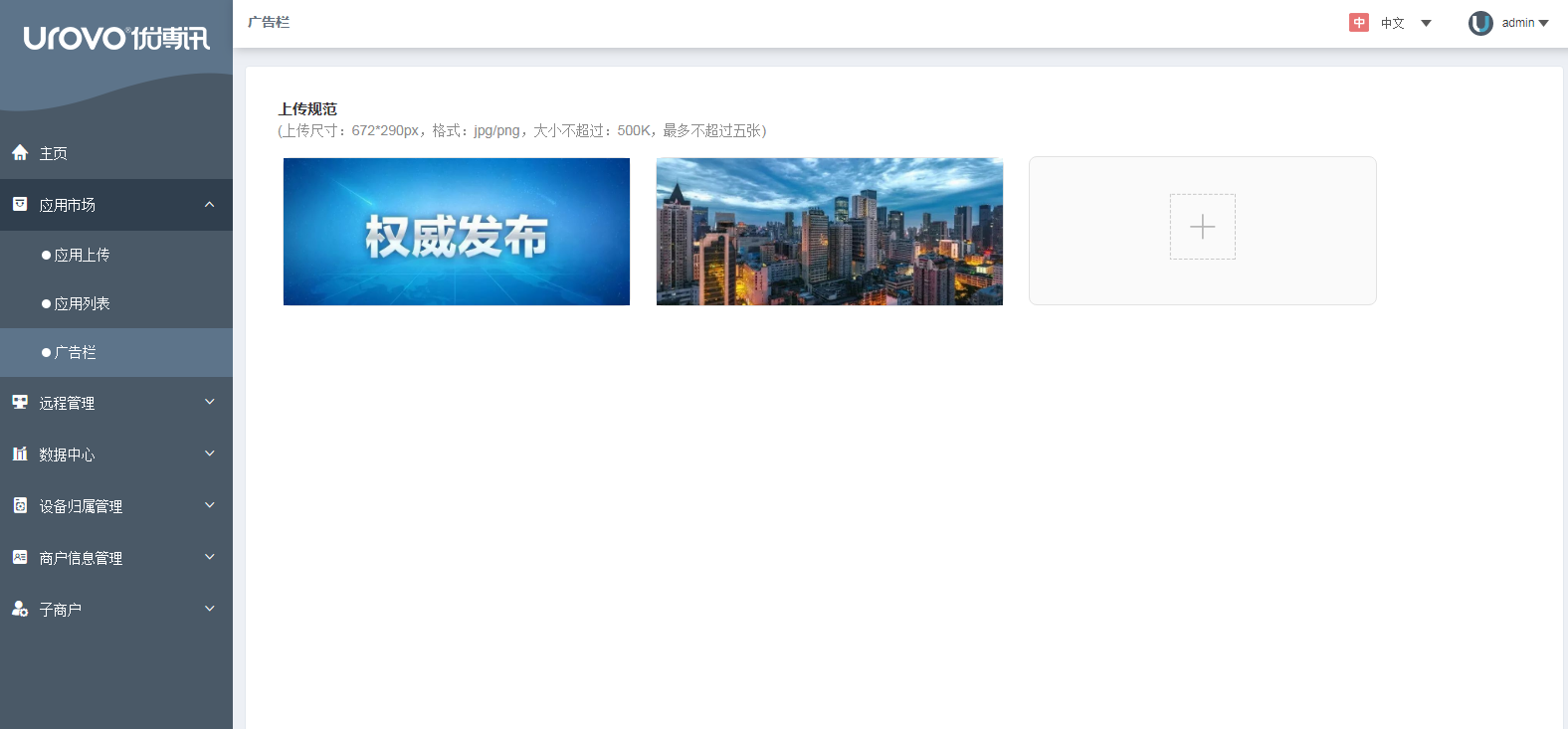Click the empty image upload card
This screenshot has height=729, width=1568.
point(1203,231)
